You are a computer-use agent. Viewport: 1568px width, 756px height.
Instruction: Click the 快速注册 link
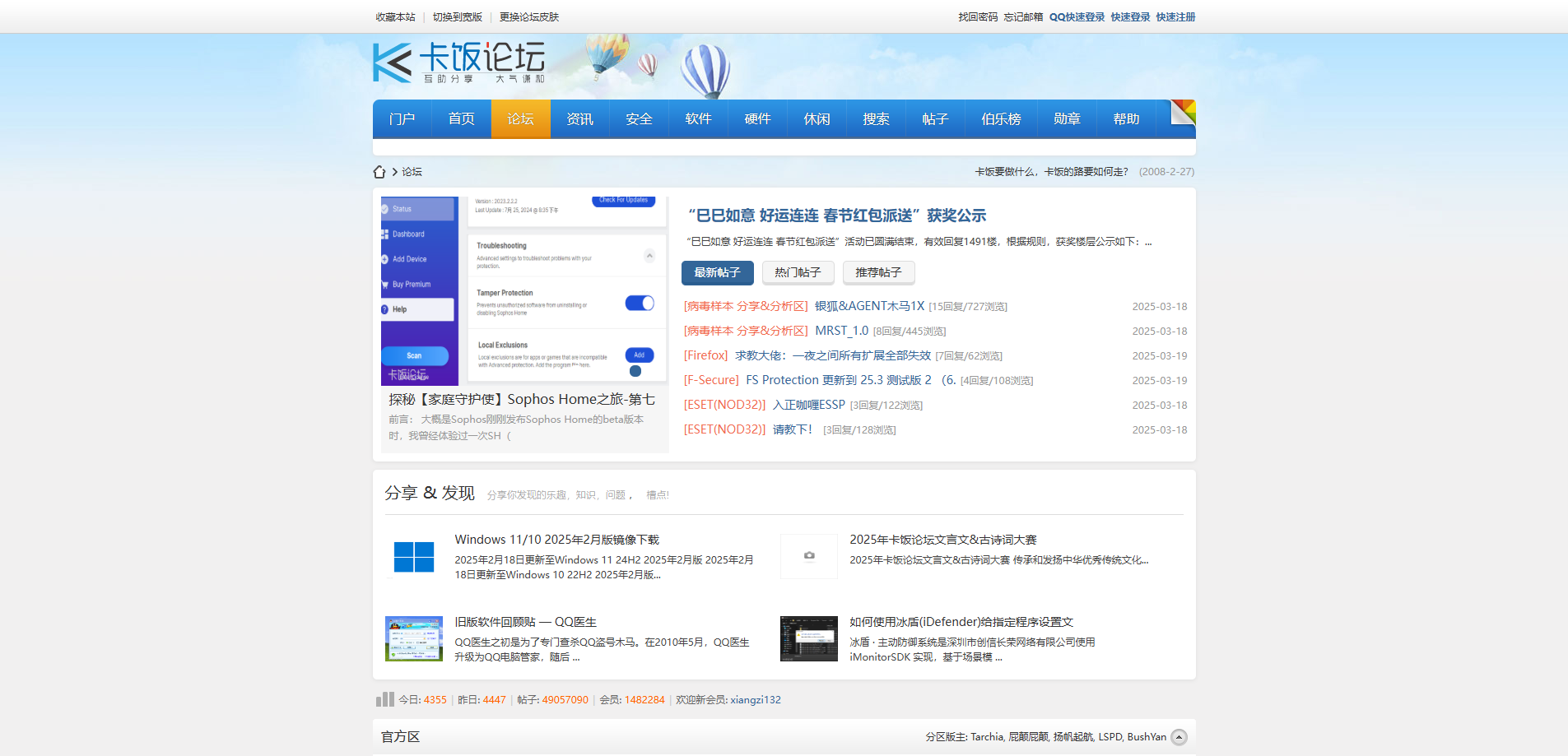click(1175, 17)
